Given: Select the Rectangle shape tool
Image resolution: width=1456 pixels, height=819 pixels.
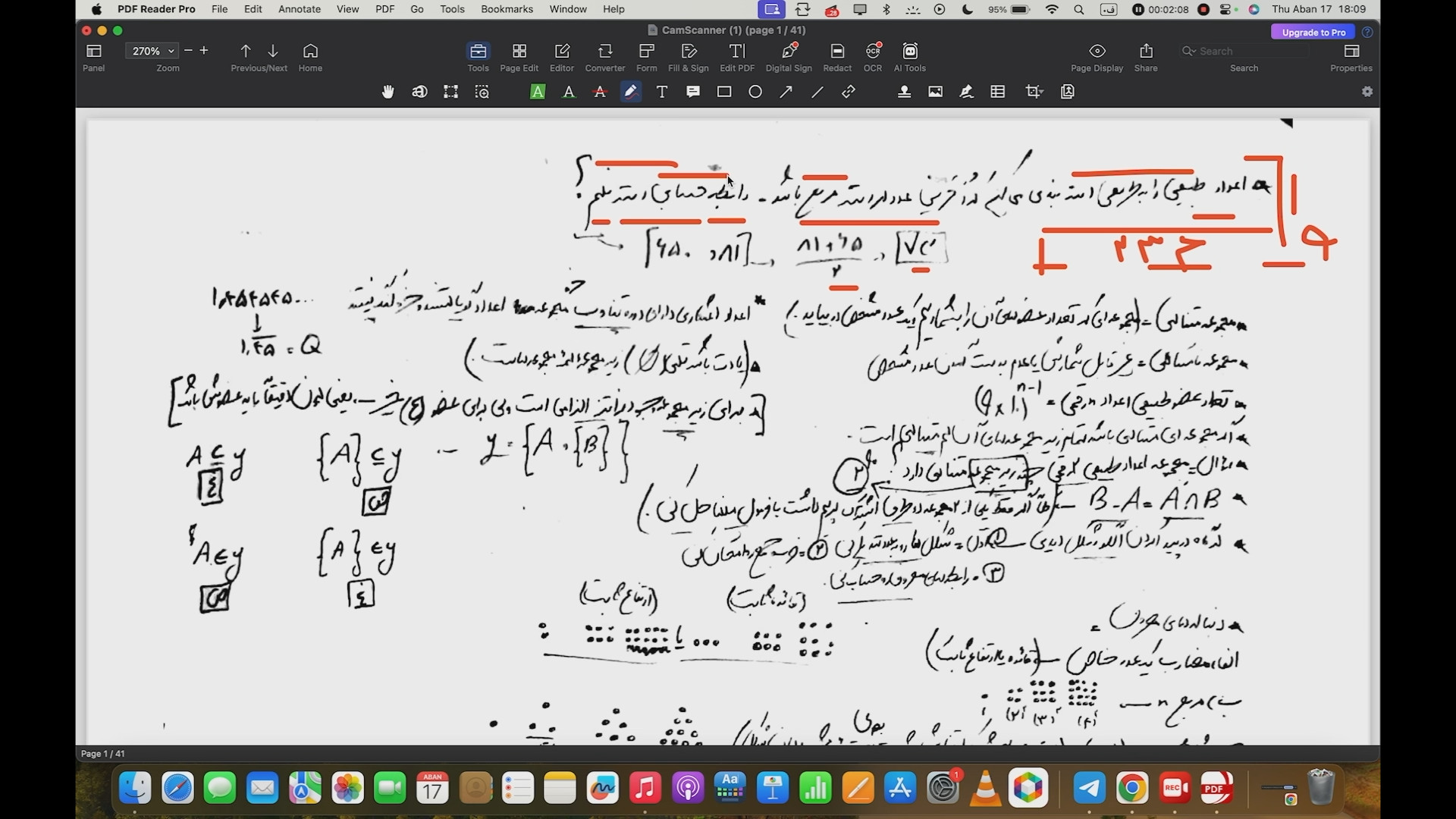Looking at the screenshot, I should (724, 92).
